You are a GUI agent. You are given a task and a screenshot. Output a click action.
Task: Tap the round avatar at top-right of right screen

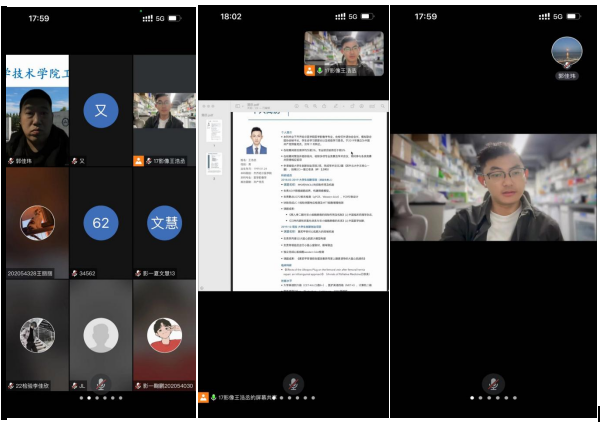tap(567, 51)
